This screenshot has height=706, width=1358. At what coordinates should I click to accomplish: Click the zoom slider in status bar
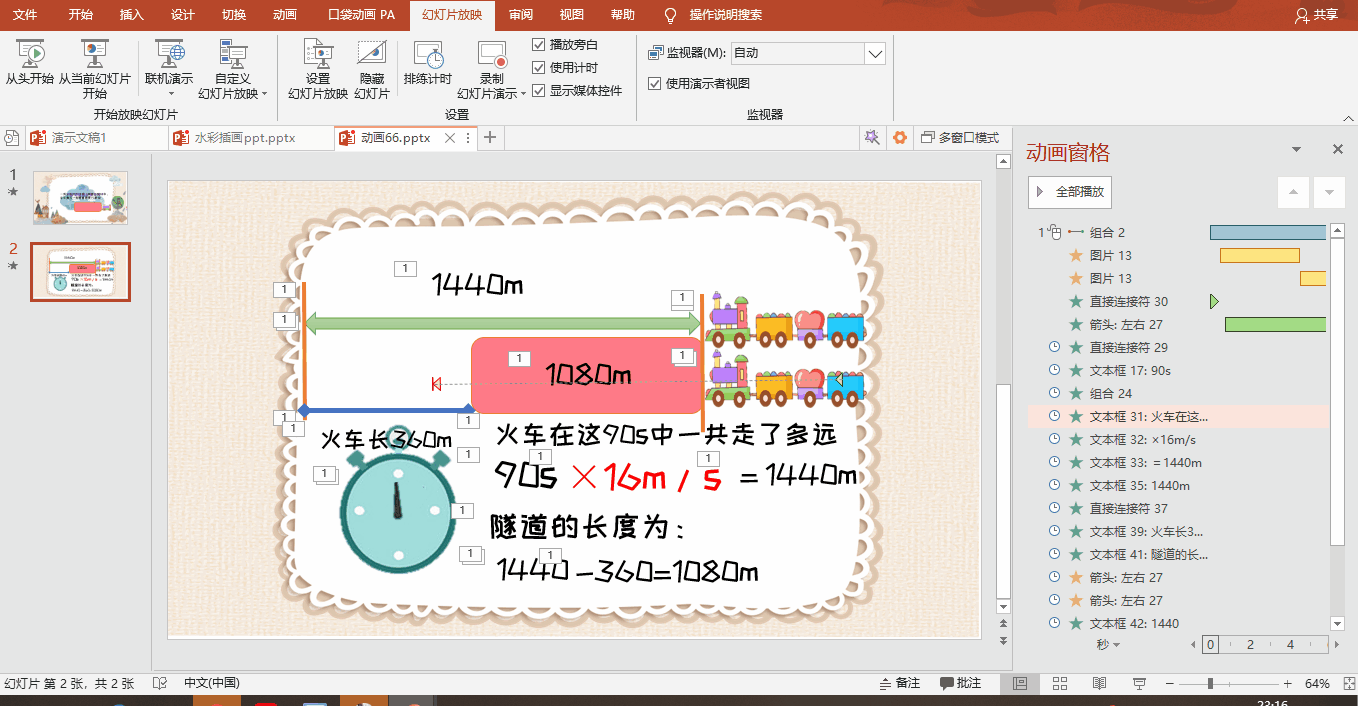tap(1210, 684)
